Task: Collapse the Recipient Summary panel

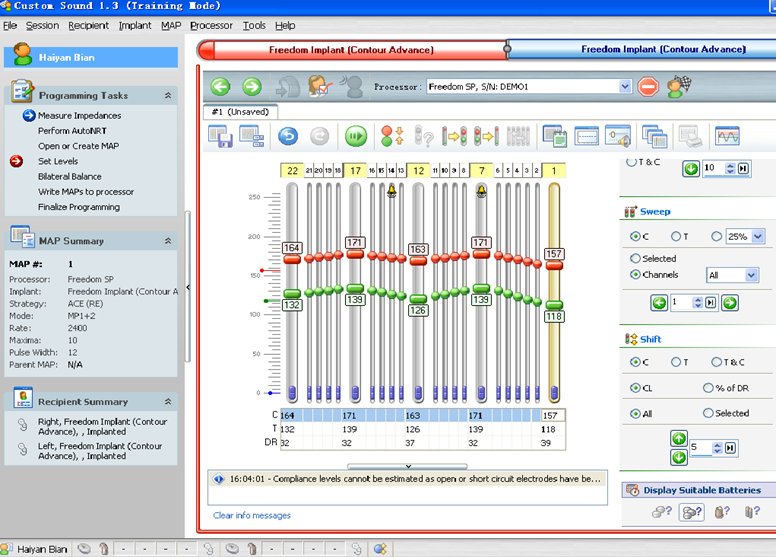Action: [168, 402]
